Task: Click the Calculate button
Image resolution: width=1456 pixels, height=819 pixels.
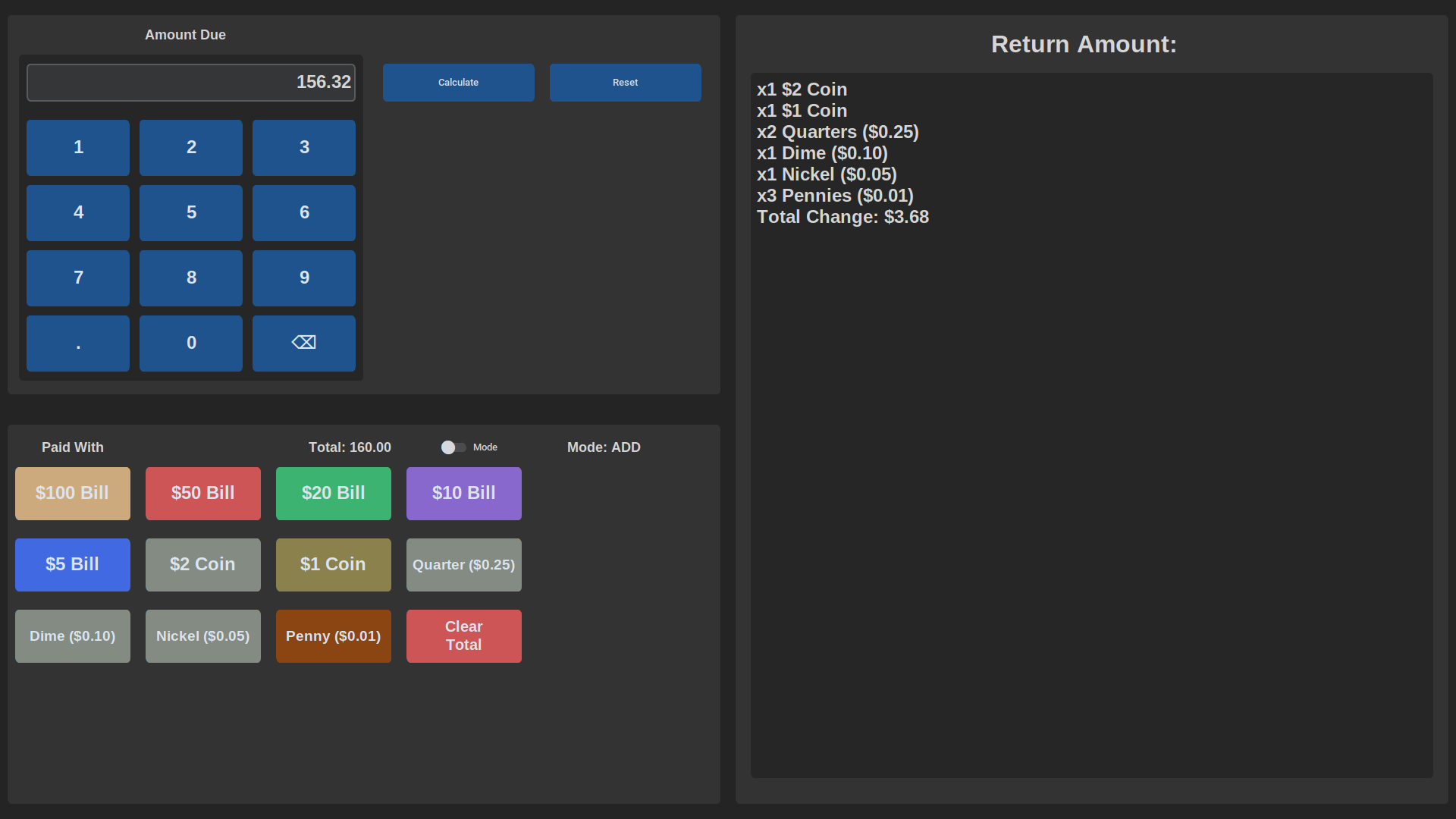Action: (459, 83)
